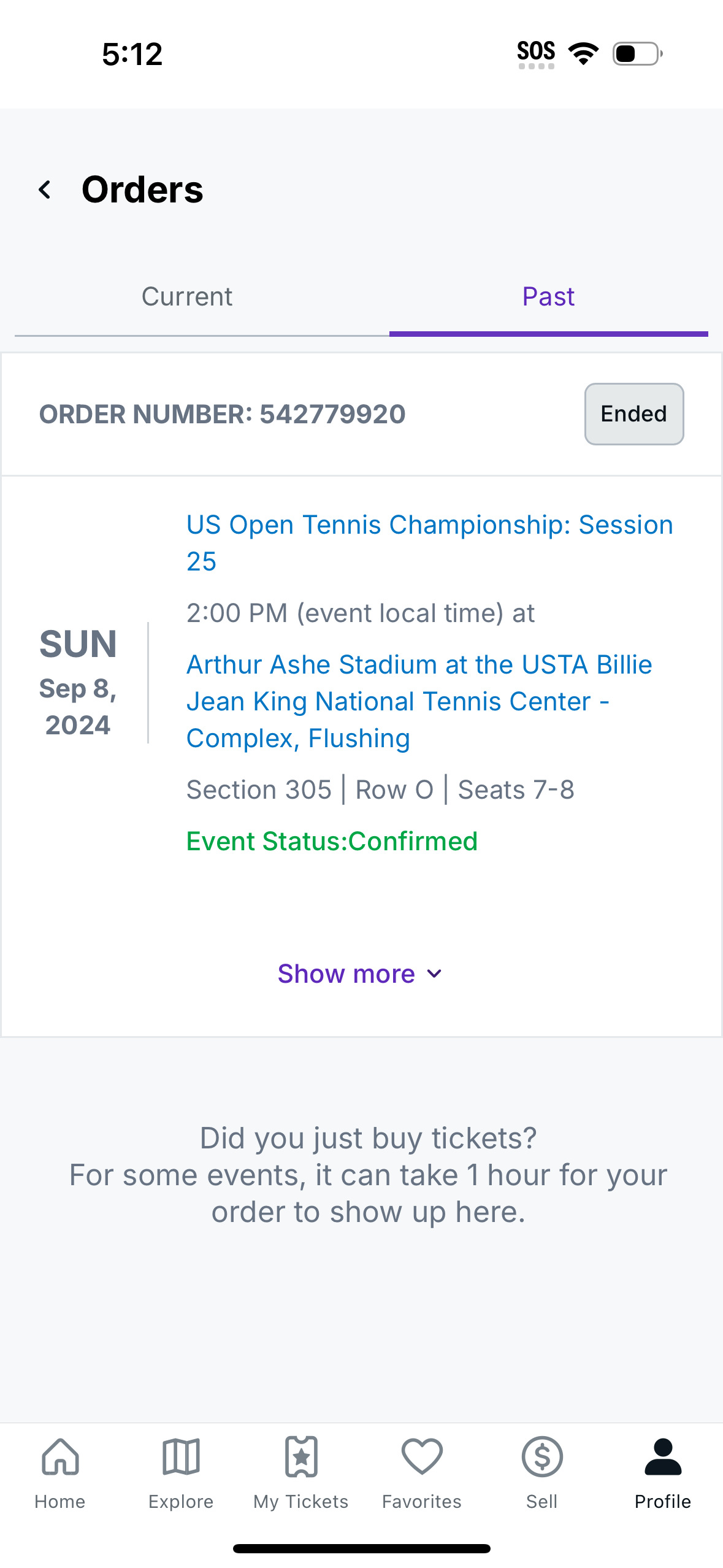Tap the battery indicator icon
Viewport: 723px width, 1568px height.
click(636, 54)
